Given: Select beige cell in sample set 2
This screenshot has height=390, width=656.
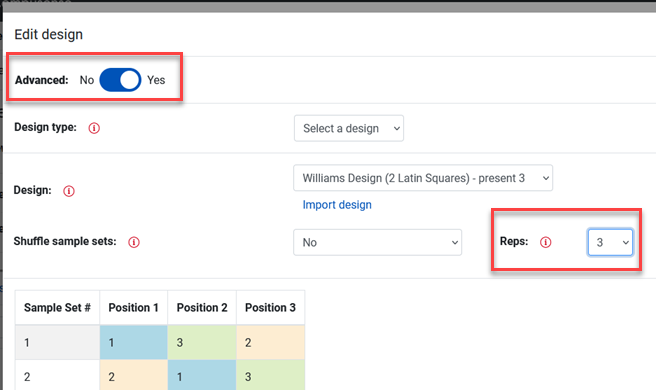Looking at the screenshot, I should point(133,376).
